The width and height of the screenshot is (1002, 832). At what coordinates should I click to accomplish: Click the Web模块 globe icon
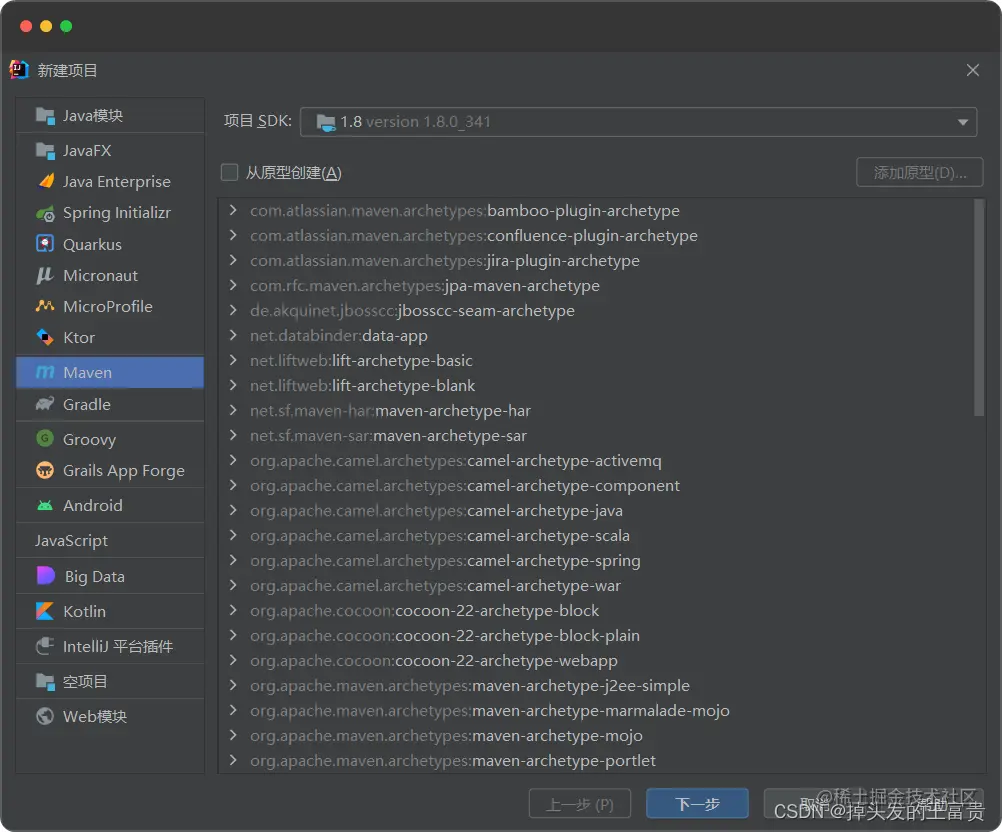tap(45, 716)
